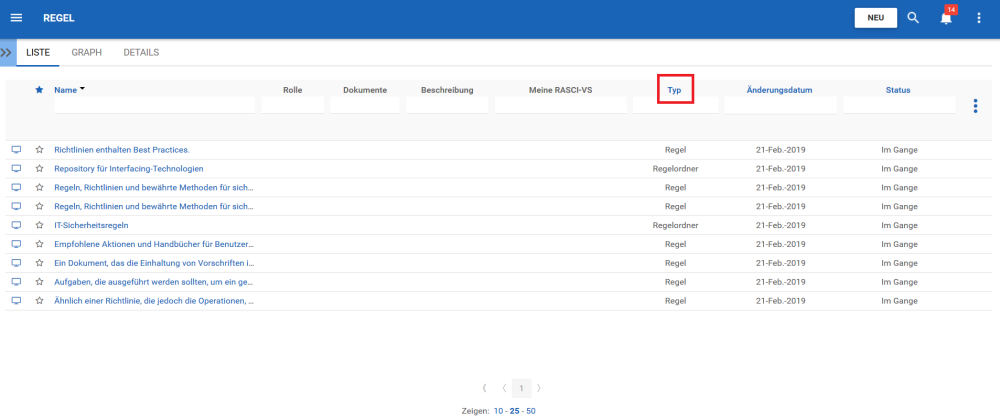
Task: Open notifications bell with 14 badge
Action: pos(946,17)
